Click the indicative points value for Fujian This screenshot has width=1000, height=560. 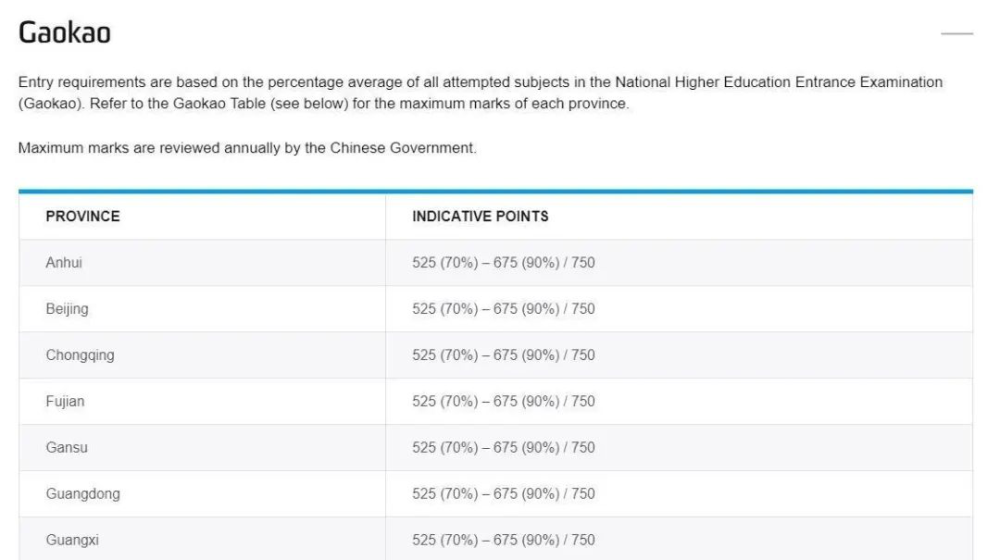503,401
